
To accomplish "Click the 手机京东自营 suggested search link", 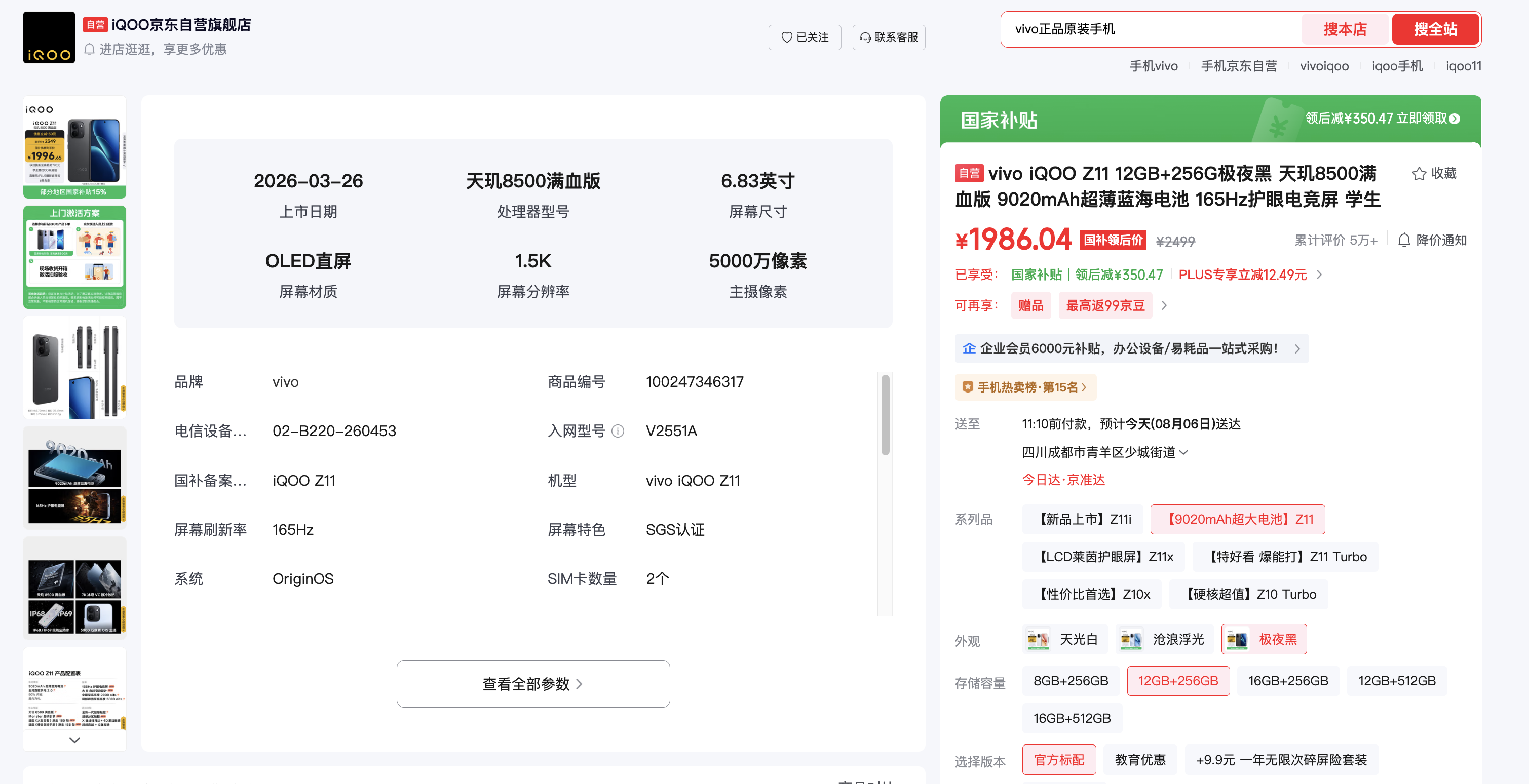I will tap(1239, 66).
